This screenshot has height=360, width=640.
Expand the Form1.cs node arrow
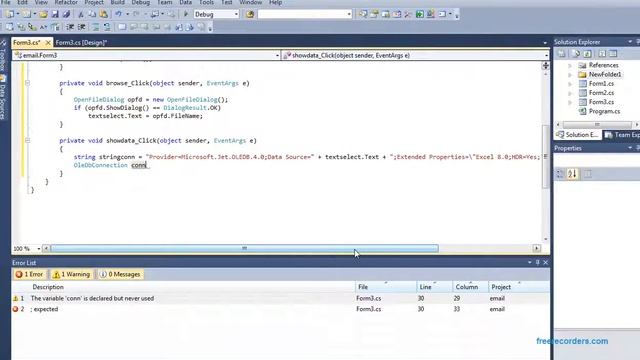point(570,84)
